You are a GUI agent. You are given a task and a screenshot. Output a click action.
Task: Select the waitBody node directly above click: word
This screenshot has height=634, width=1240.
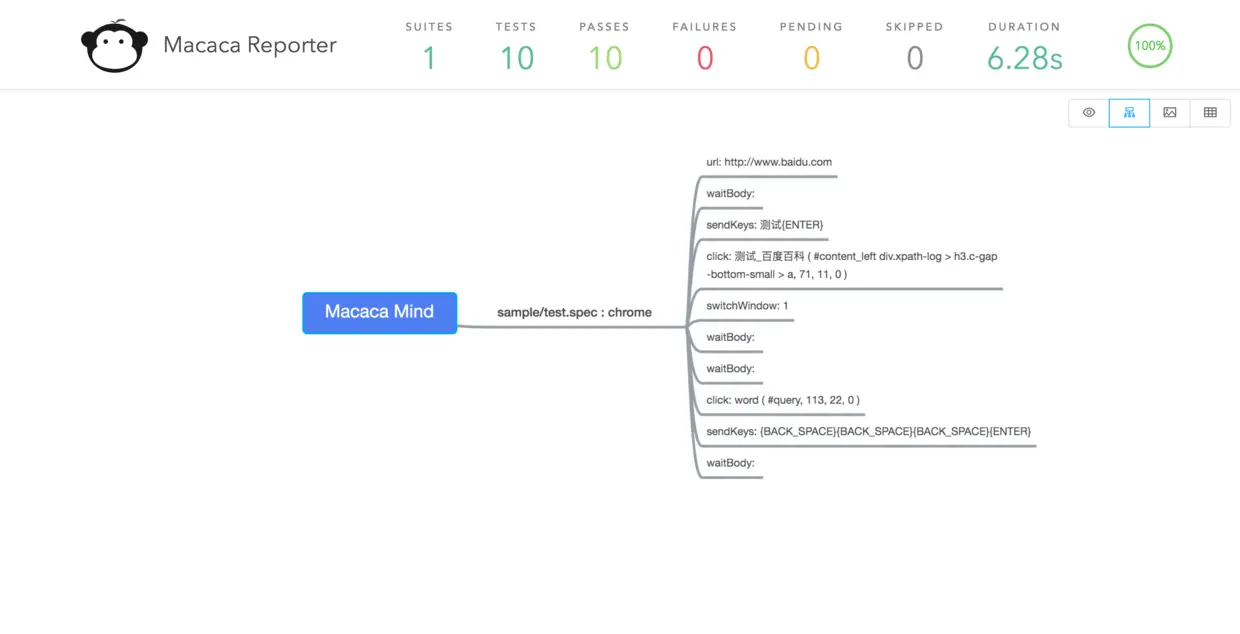[730, 369]
